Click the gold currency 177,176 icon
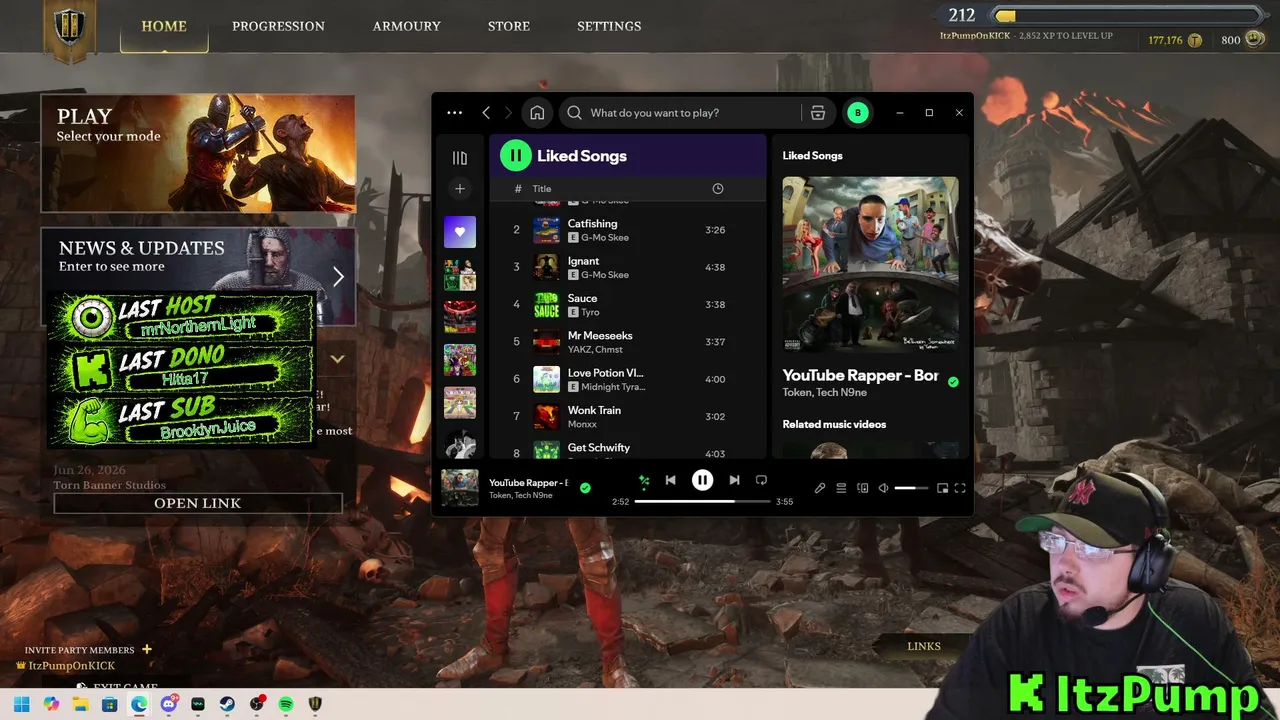Image resolution: width=1280 pixels, height=720 pixels. click(x=1195, y=40)
